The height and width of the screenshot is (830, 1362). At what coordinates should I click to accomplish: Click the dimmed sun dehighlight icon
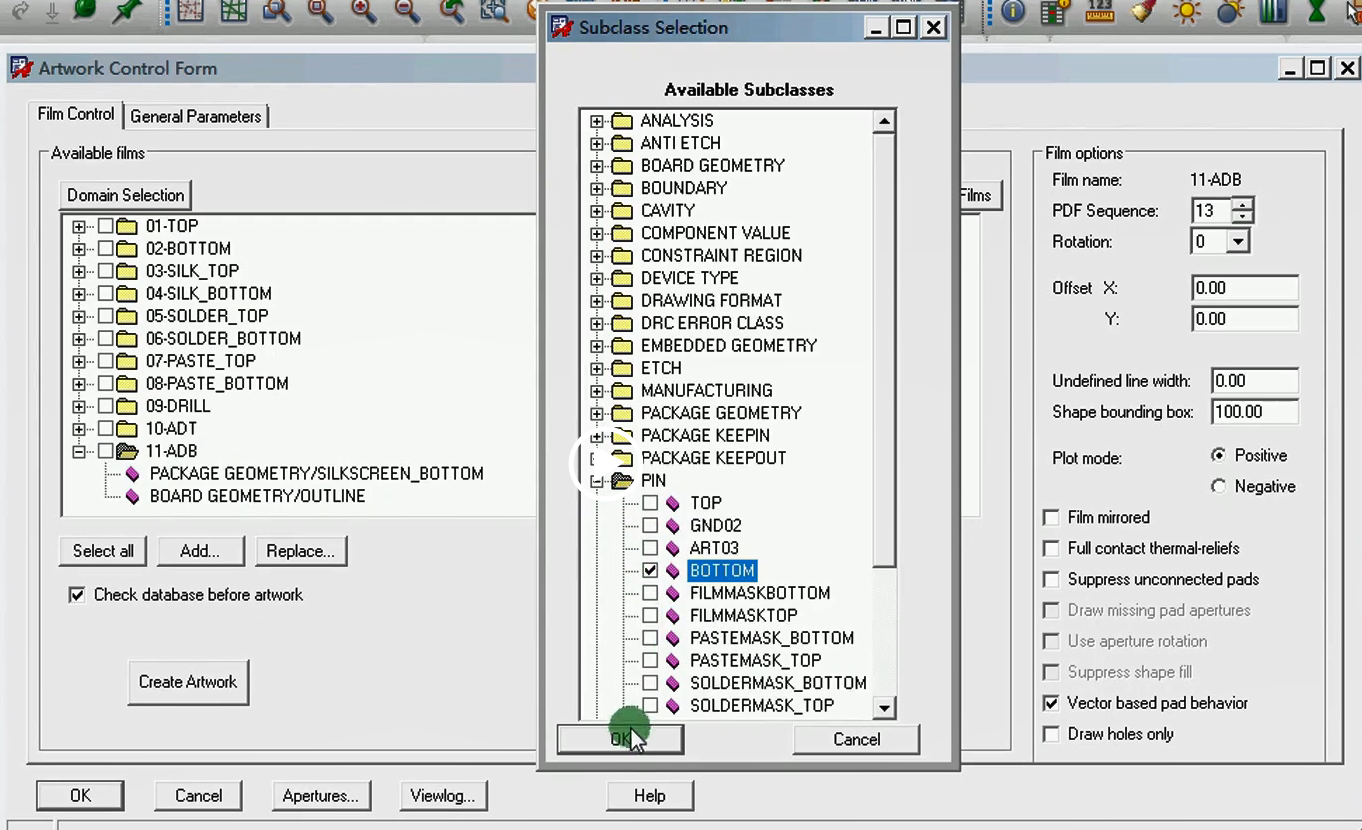point(1230,11)
